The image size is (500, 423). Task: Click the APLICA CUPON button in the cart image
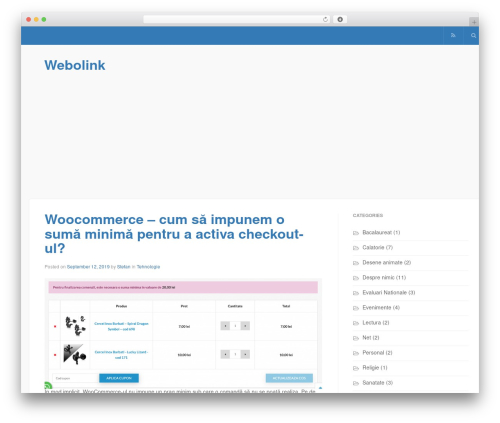point(119,378)
